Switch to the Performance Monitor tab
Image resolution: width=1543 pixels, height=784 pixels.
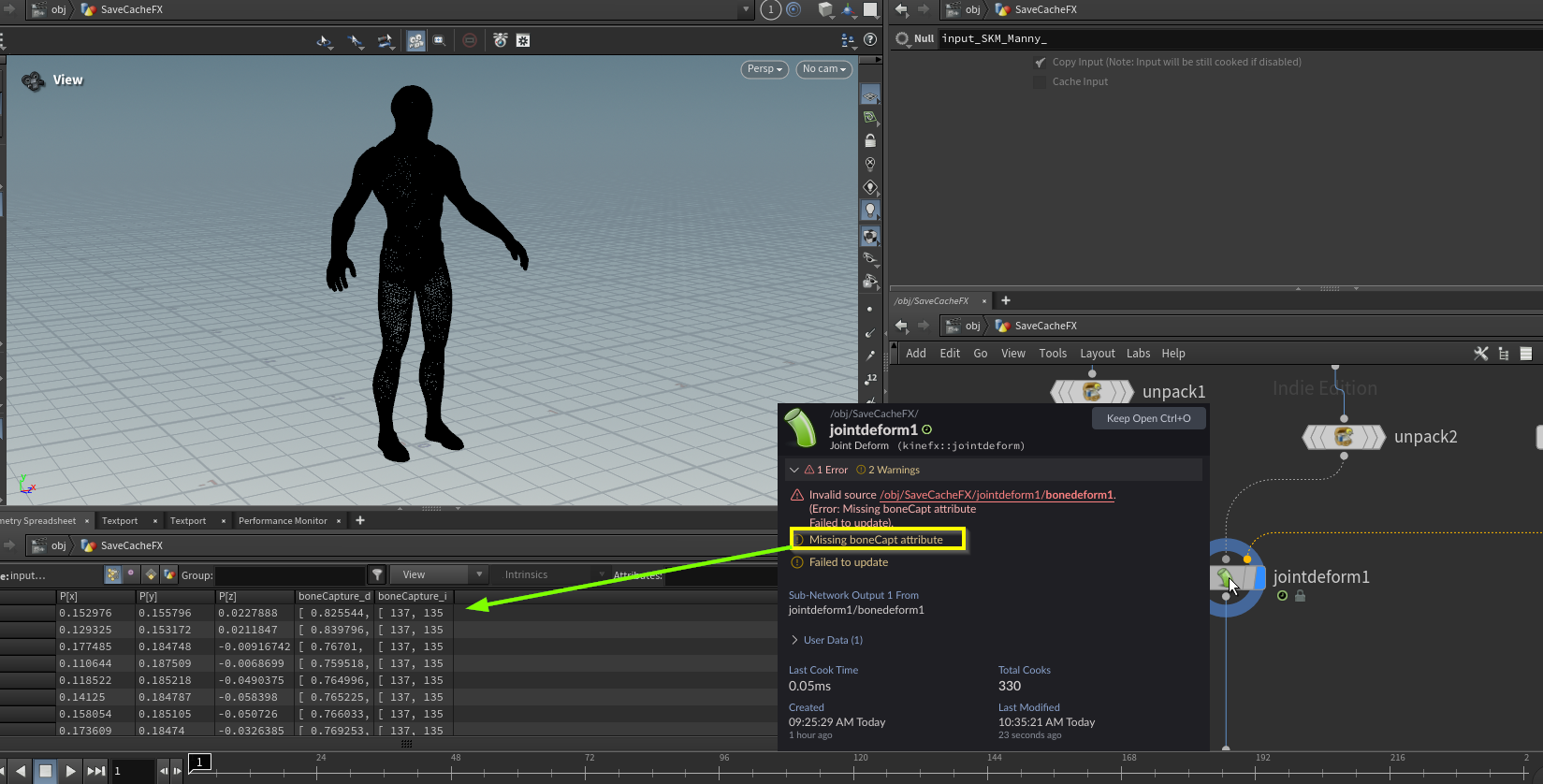283,521
